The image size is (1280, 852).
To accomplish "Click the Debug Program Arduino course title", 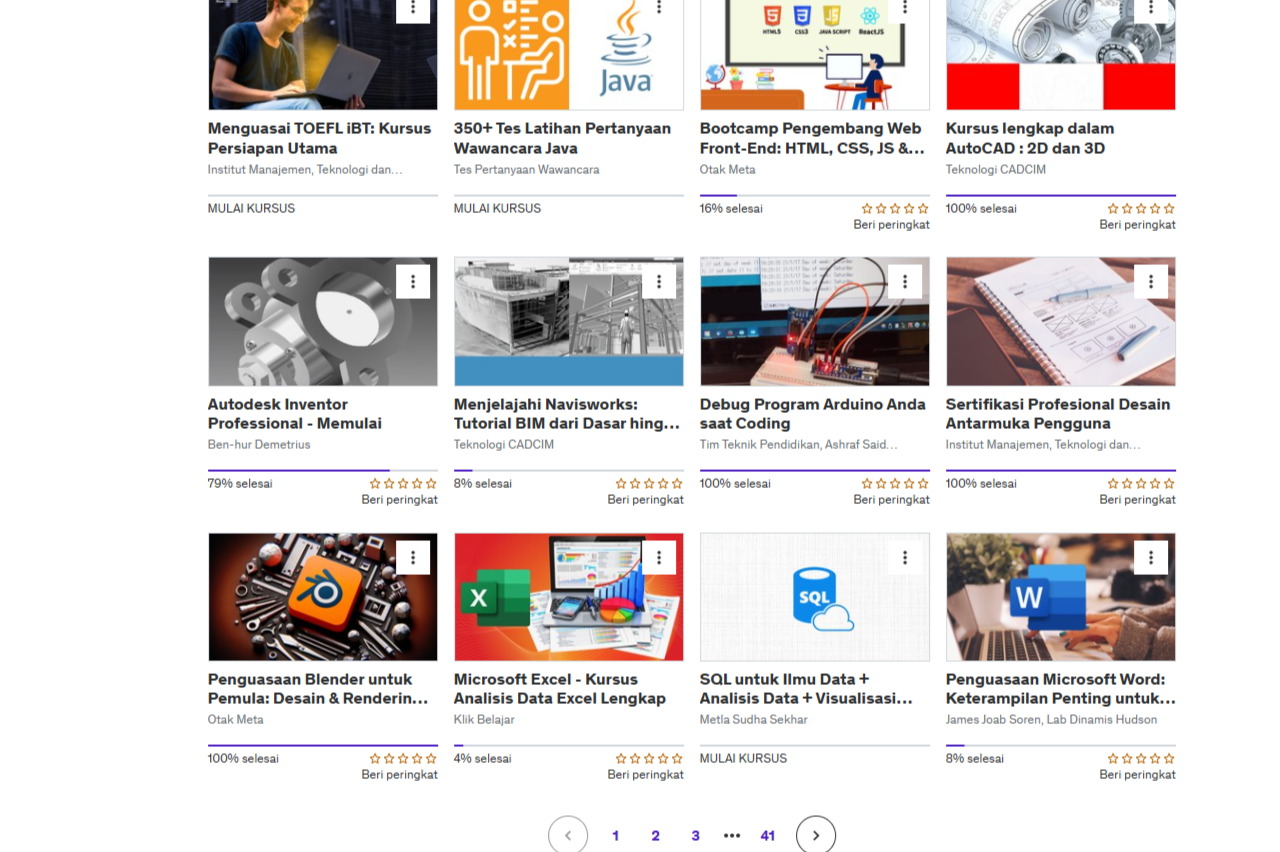I will [x=812, y=414].
